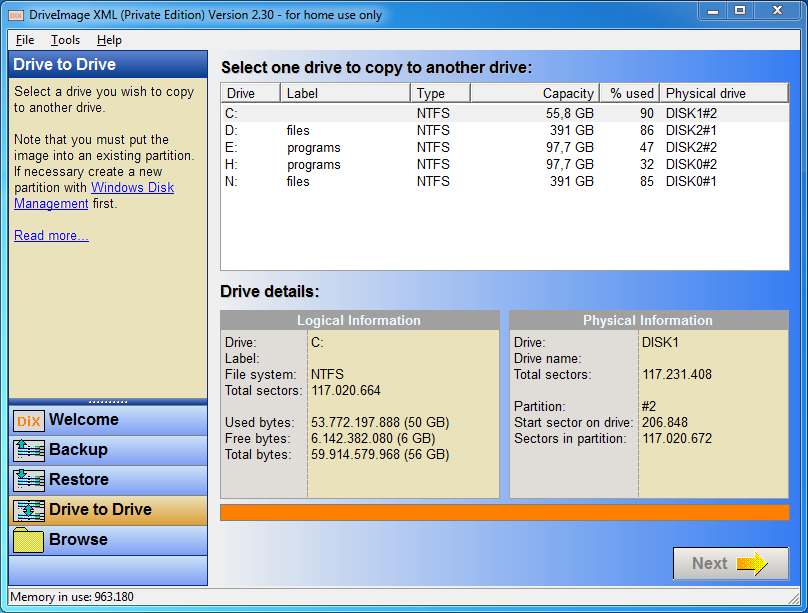Image resolution: width=808 pixels, height=613 pixels.
Task: Sort by the % used column header
Action: click(x=630, y=93)
